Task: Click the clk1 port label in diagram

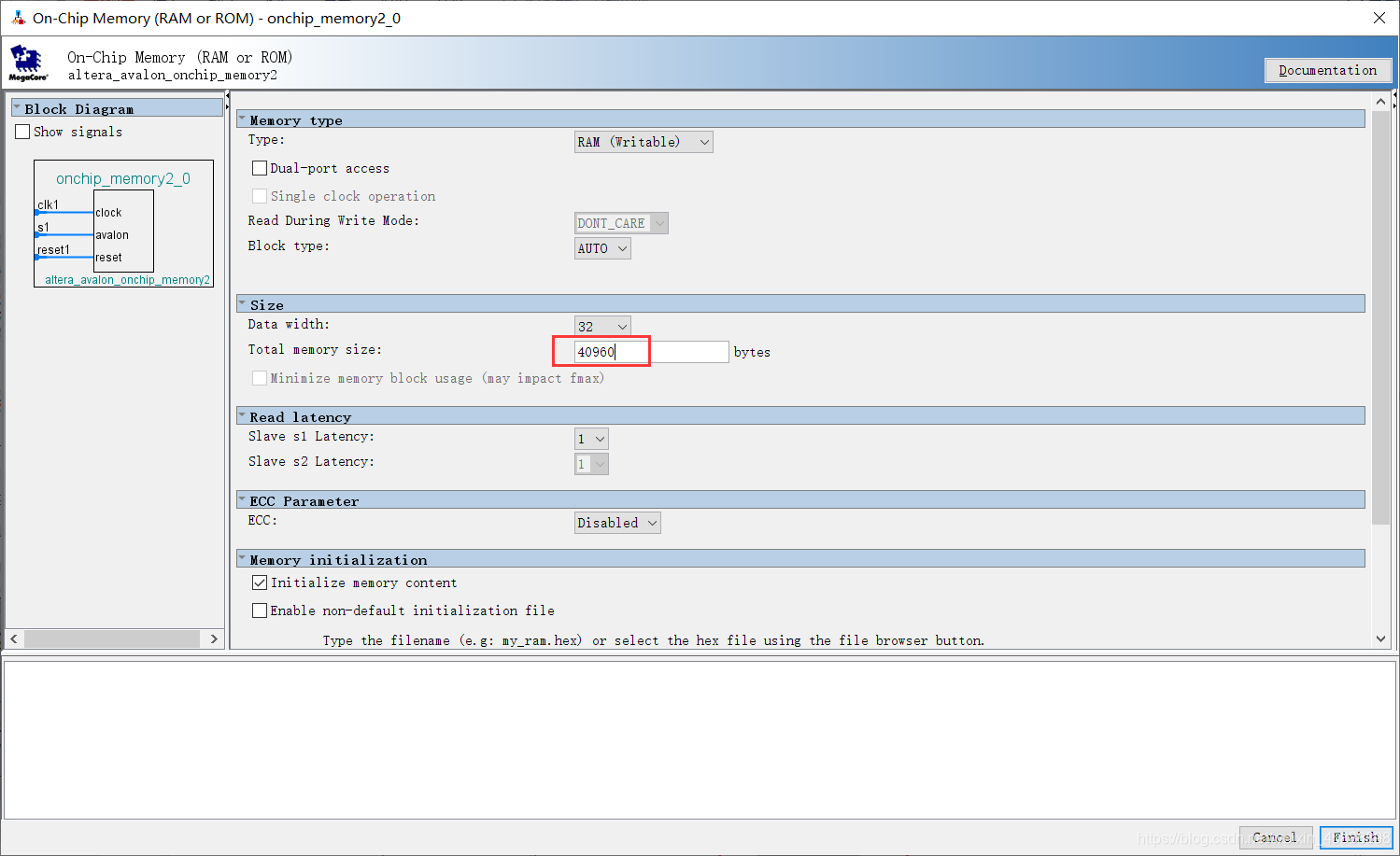Action: pos(48,204)
